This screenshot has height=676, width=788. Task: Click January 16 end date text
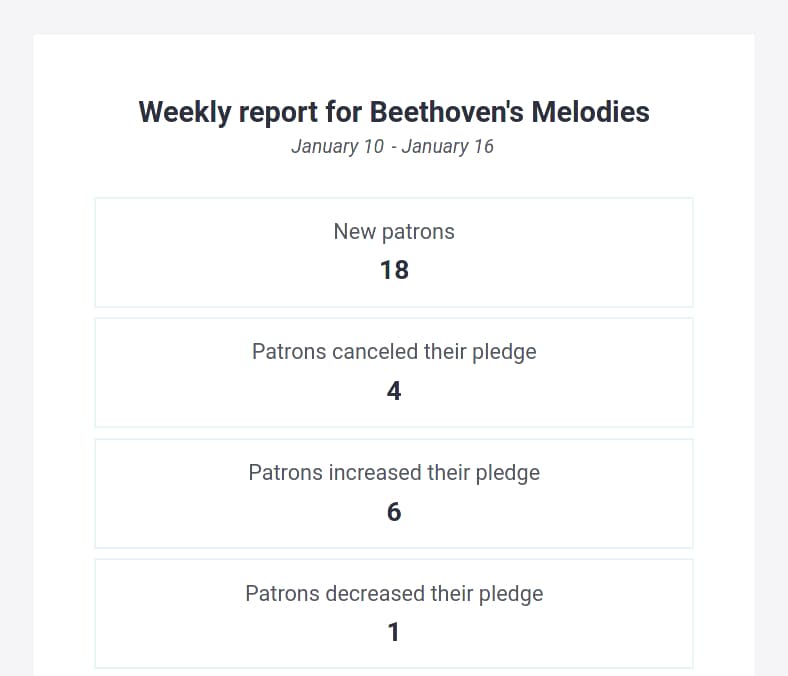pos(448,147)
